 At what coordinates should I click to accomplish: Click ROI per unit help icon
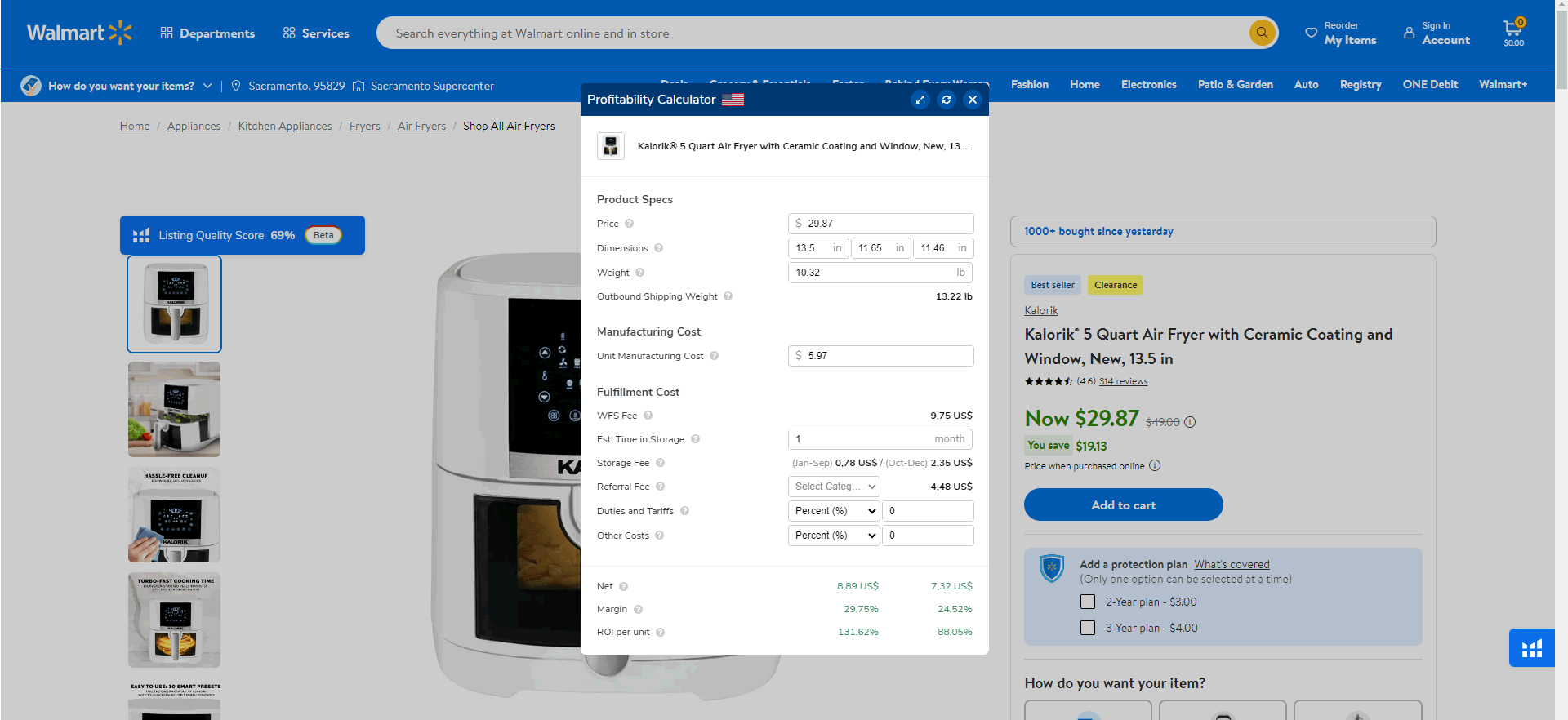(x=660, y=632)
